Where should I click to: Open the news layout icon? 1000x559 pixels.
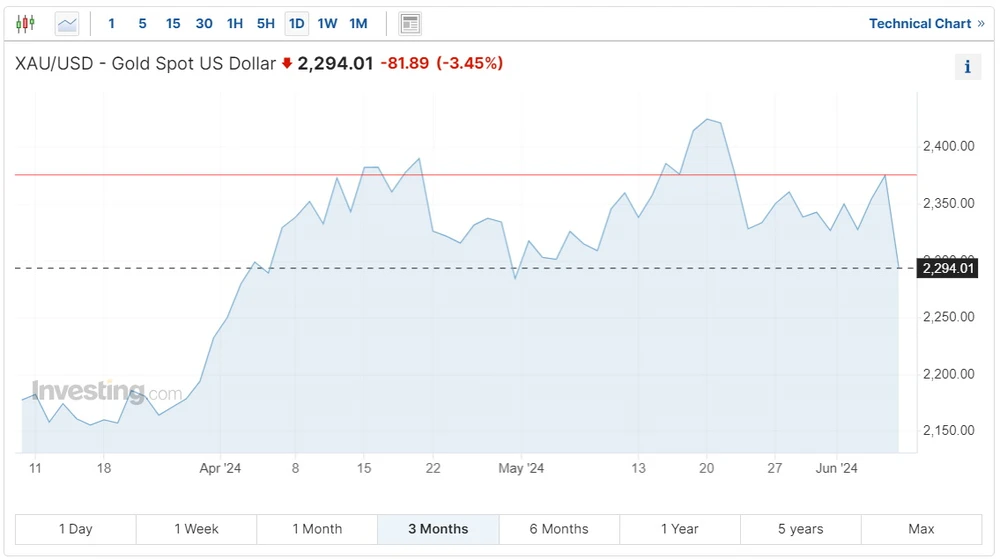pos(409,23)
